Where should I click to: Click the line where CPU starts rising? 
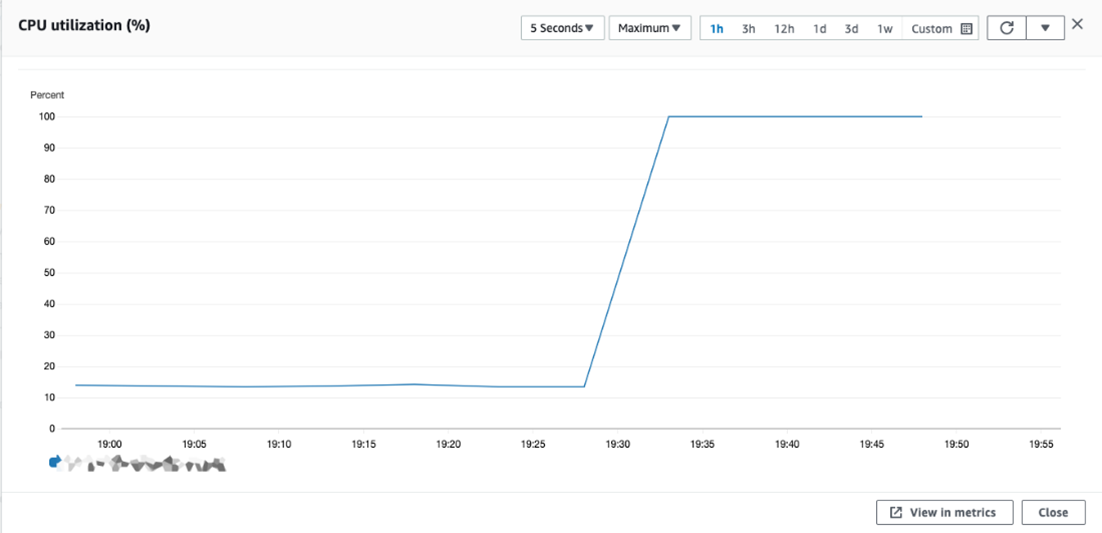[x=585, y=386]
